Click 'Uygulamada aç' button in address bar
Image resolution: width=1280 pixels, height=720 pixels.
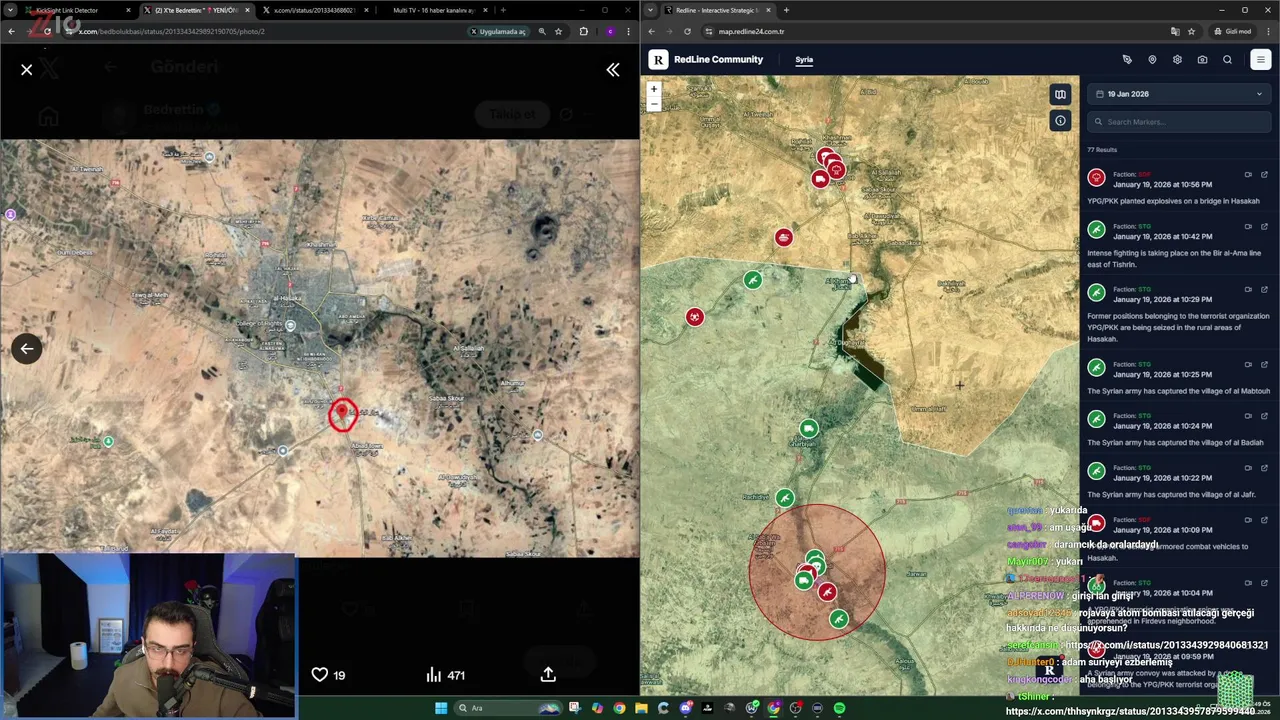coord(499,31)
